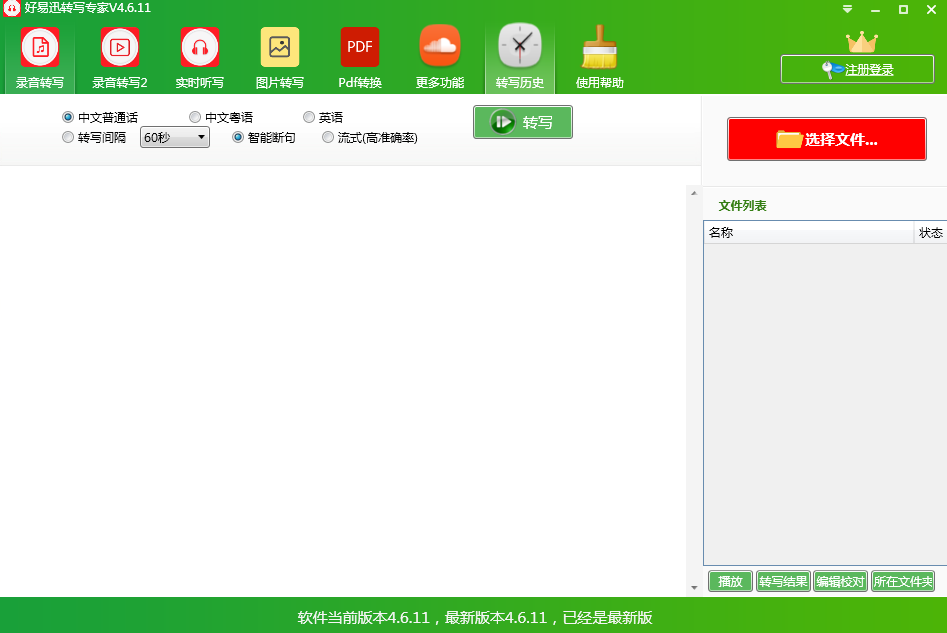Select 中文粤语 Cantonese language option
Image resolution: width=947 pixels, height=633 pixels.
195,116
